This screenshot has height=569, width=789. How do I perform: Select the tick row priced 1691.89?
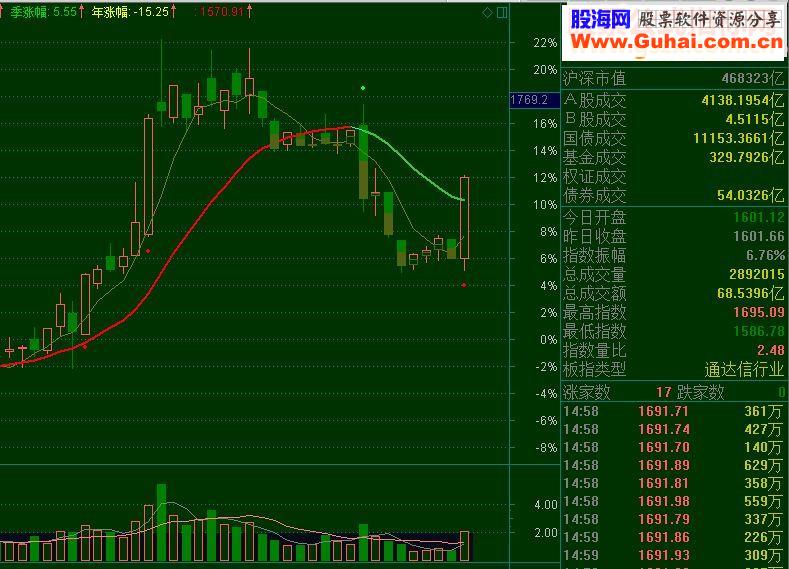674,465
